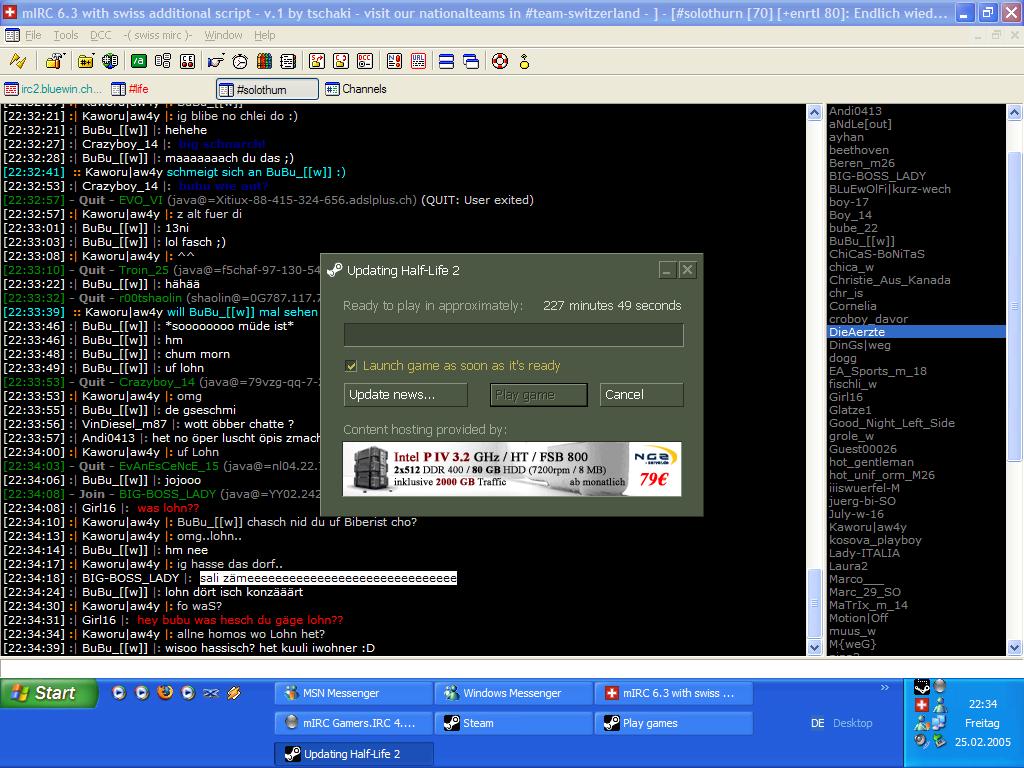This screenshot has width=1024, height=768.
Task: Cancel the Half-Life 2 update
Action: coord(641,394)
